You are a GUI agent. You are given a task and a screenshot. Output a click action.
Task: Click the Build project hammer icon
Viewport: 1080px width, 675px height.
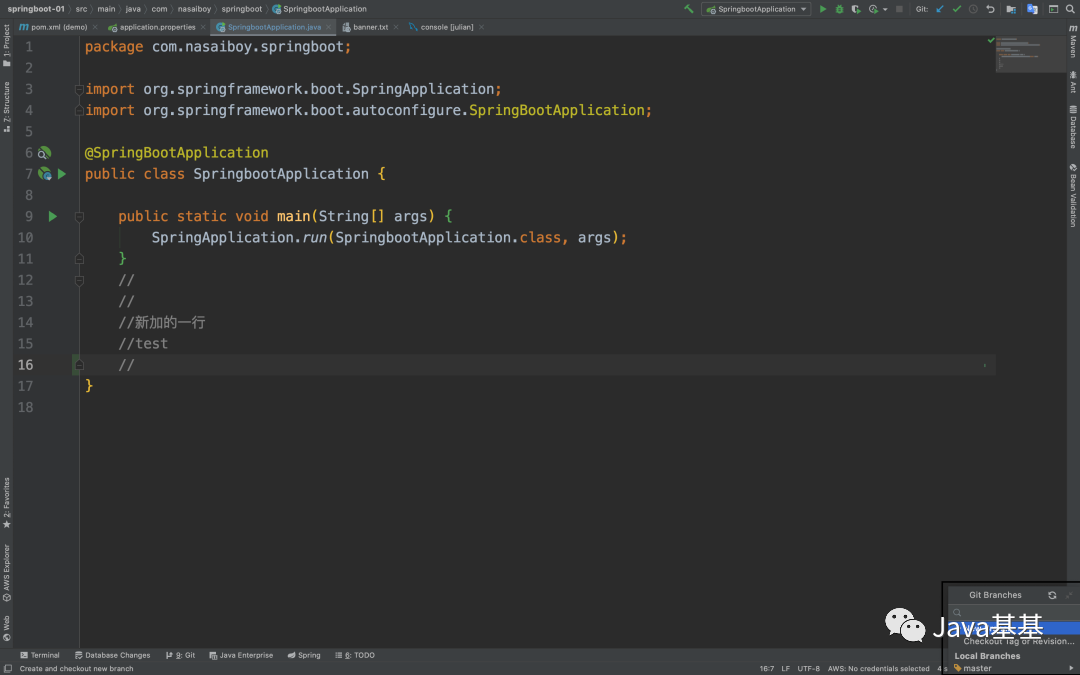[x=688, y=9]
